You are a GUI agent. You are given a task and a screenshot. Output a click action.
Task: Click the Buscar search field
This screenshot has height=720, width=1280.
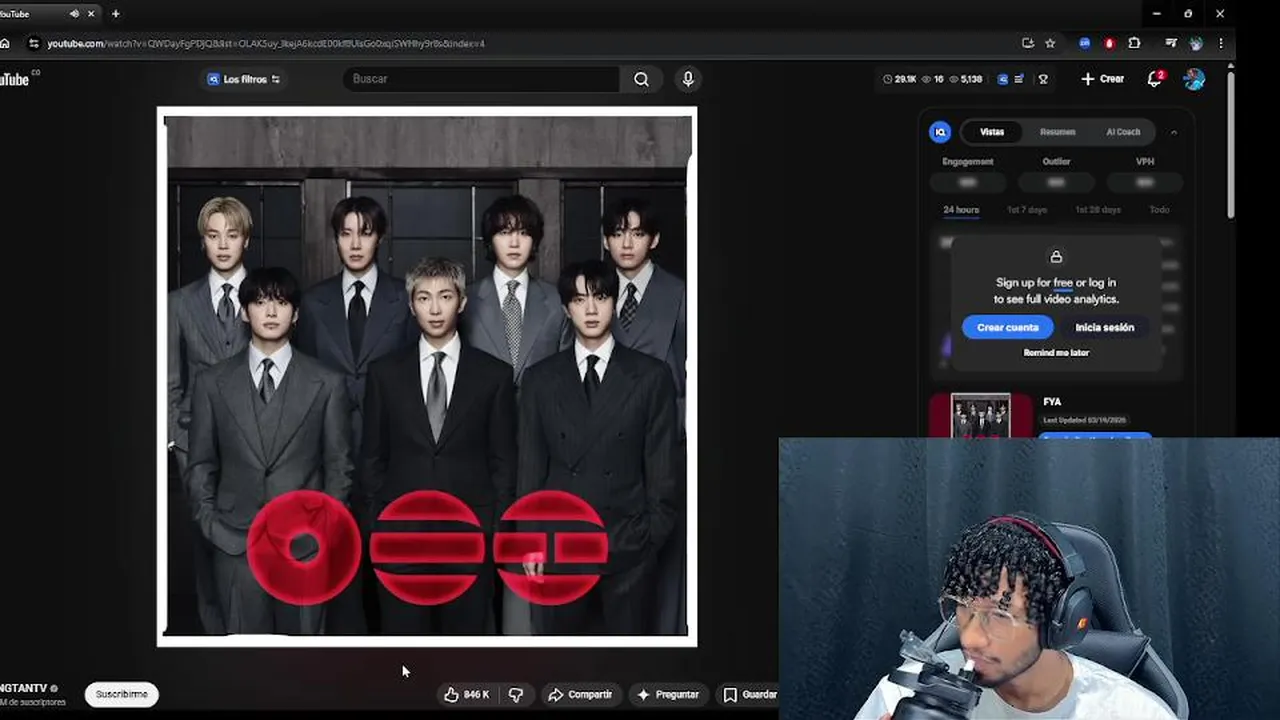click(x=481, y=79)
